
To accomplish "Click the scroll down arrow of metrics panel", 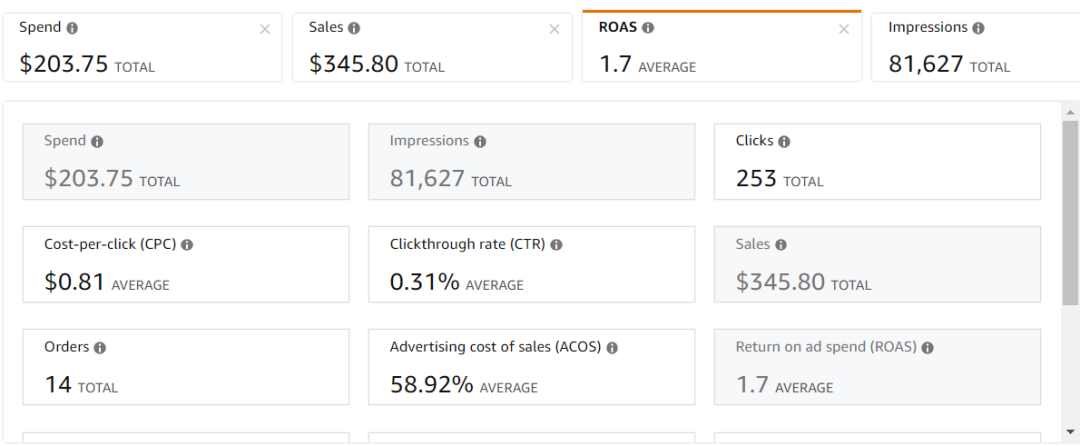I will (x=1070, y=430).
